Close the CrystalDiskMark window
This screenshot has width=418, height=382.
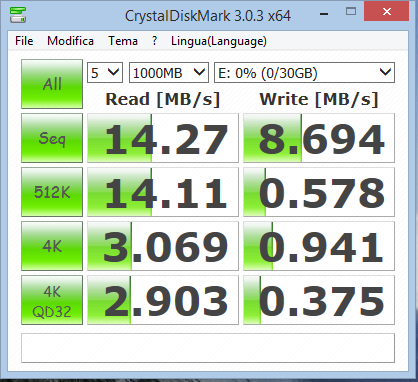[387, 12]
